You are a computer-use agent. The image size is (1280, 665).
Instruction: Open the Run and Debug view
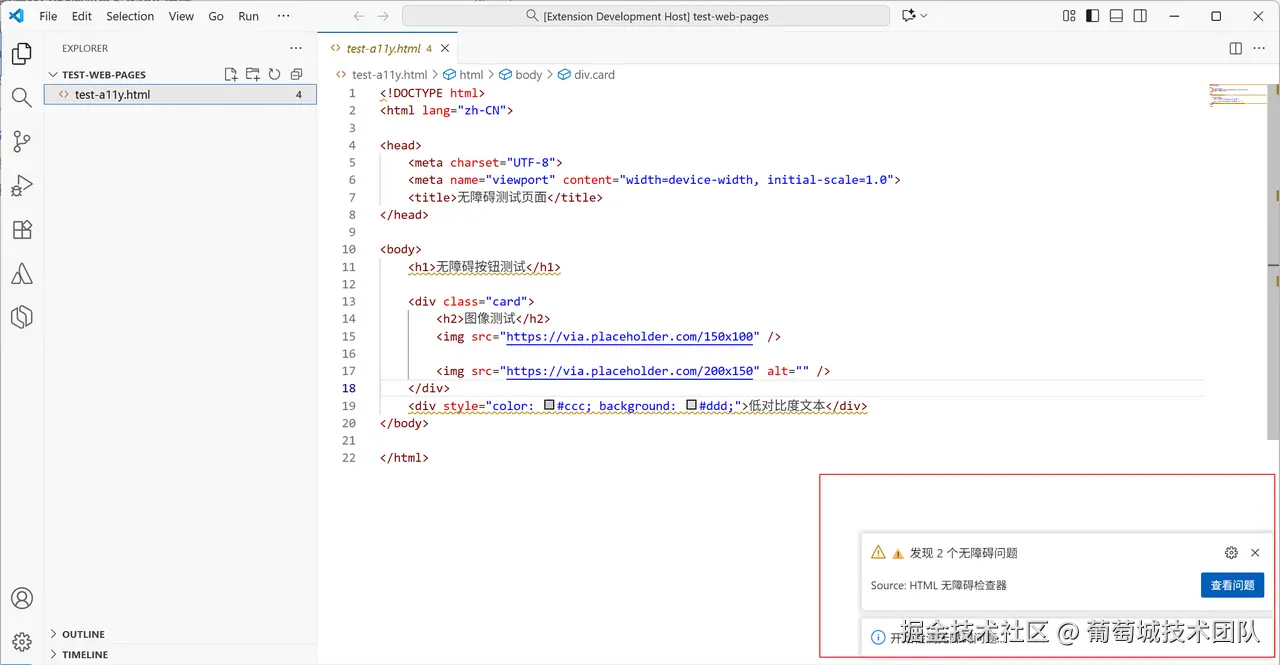tap(21, 185)
